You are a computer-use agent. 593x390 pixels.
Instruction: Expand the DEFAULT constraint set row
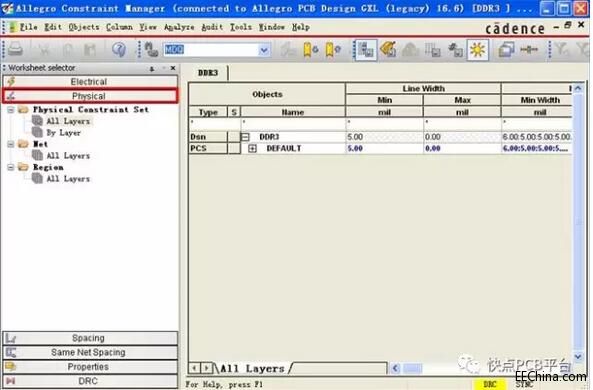pyautogui.click(x=252, y=149)
